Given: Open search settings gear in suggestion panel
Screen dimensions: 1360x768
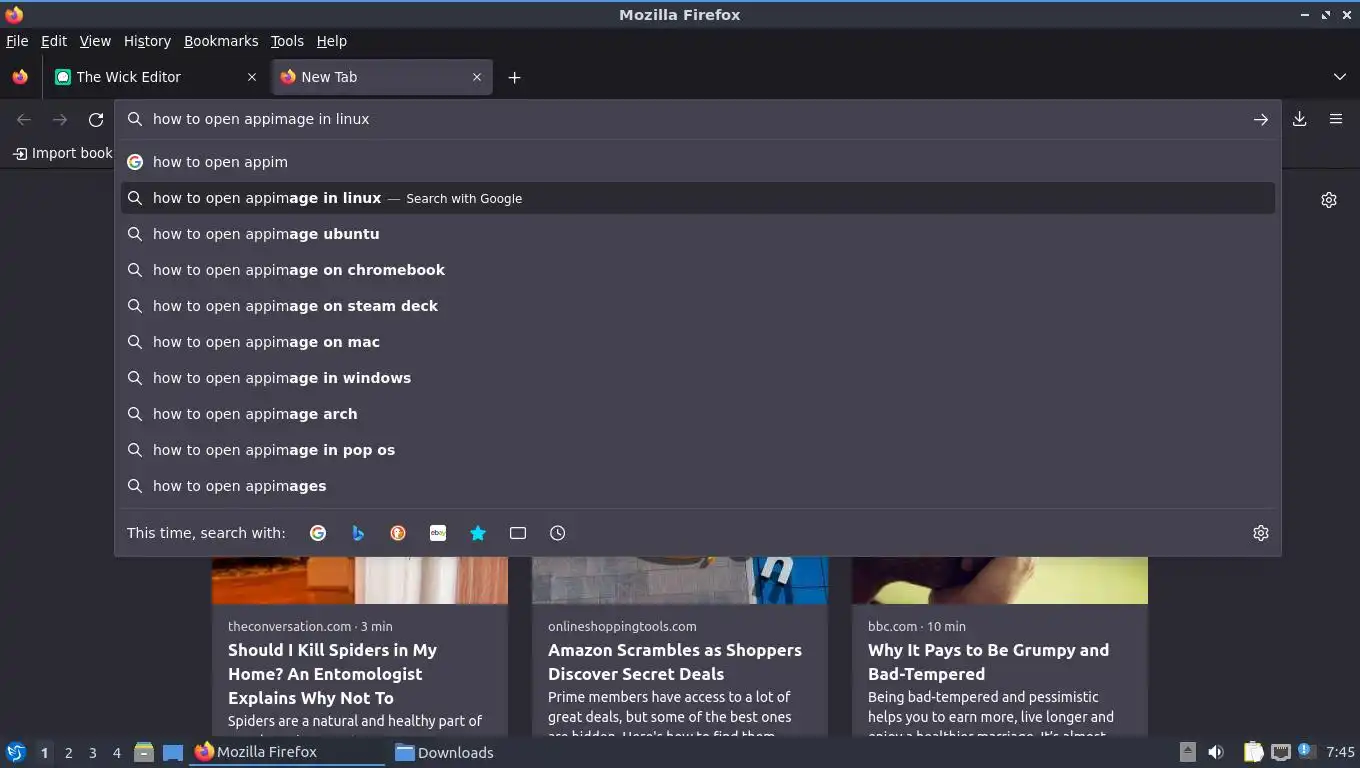Looking at the screenshot, I should point(1261,533).
